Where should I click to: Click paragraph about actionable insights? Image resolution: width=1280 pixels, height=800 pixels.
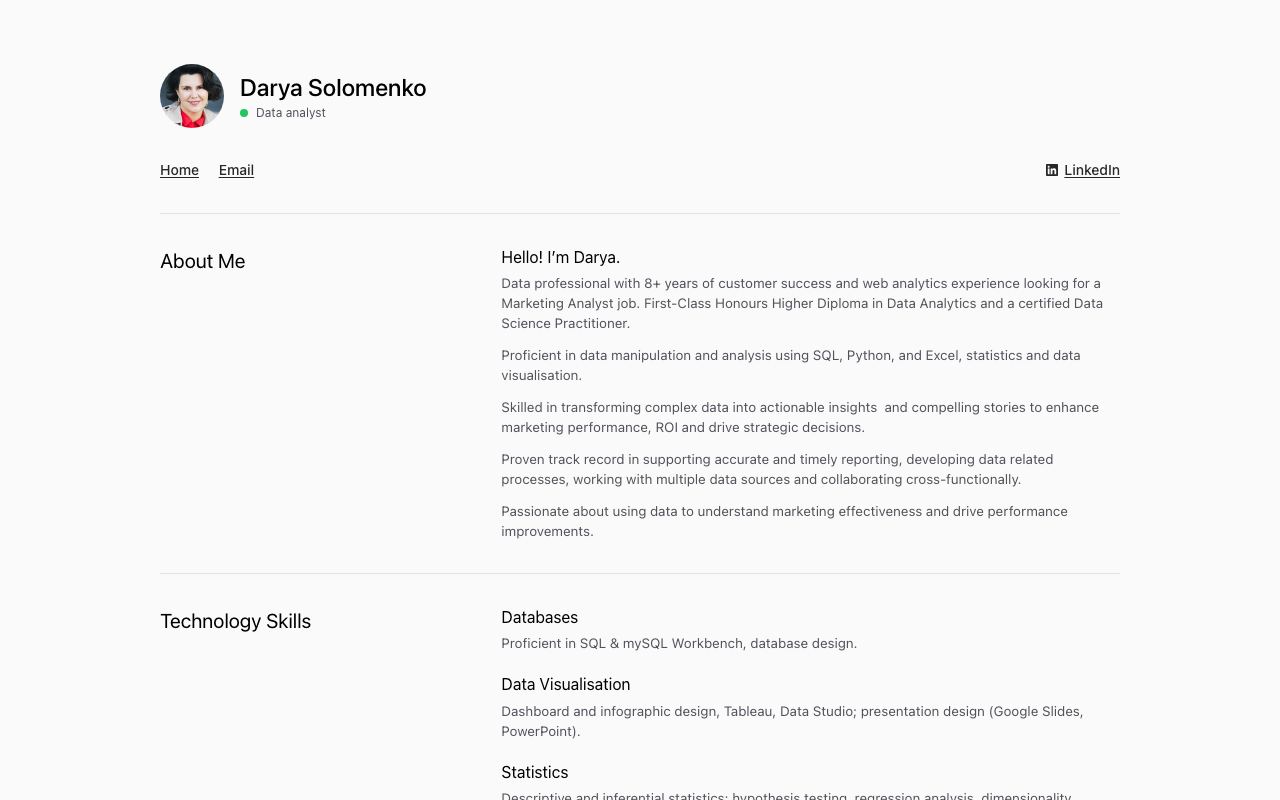click(800, 417)
